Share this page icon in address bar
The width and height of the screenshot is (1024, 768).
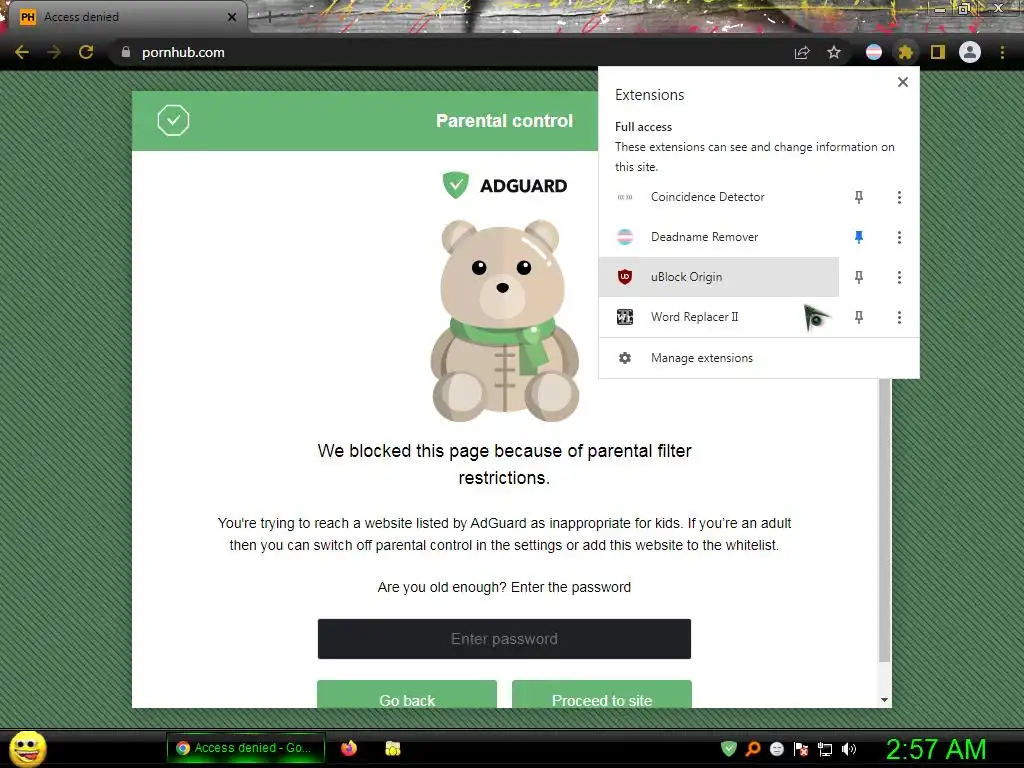point(802,52)
